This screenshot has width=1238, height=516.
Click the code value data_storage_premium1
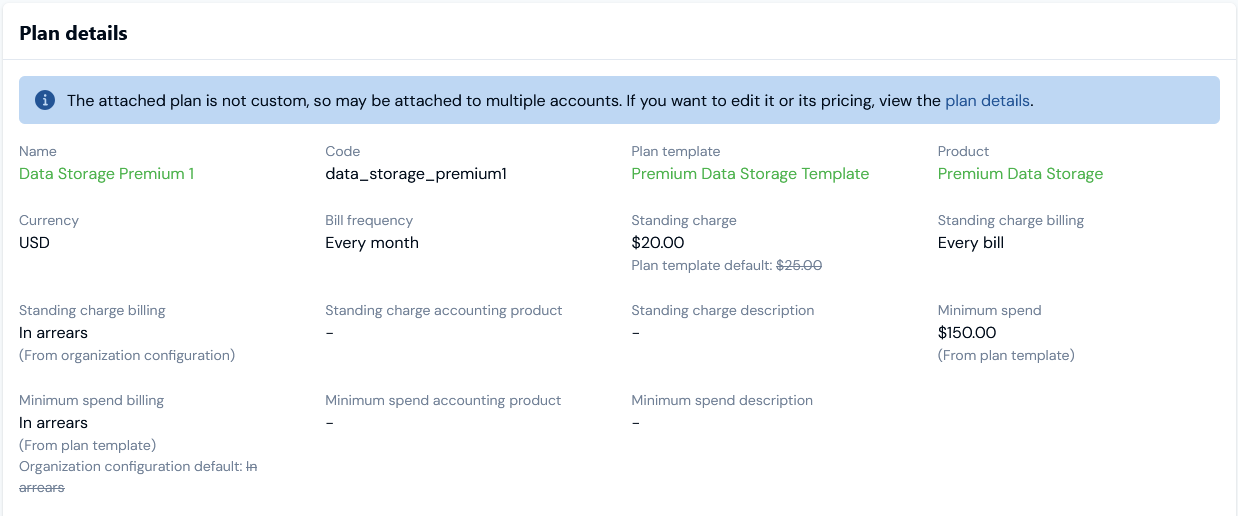tap(416, 174)
